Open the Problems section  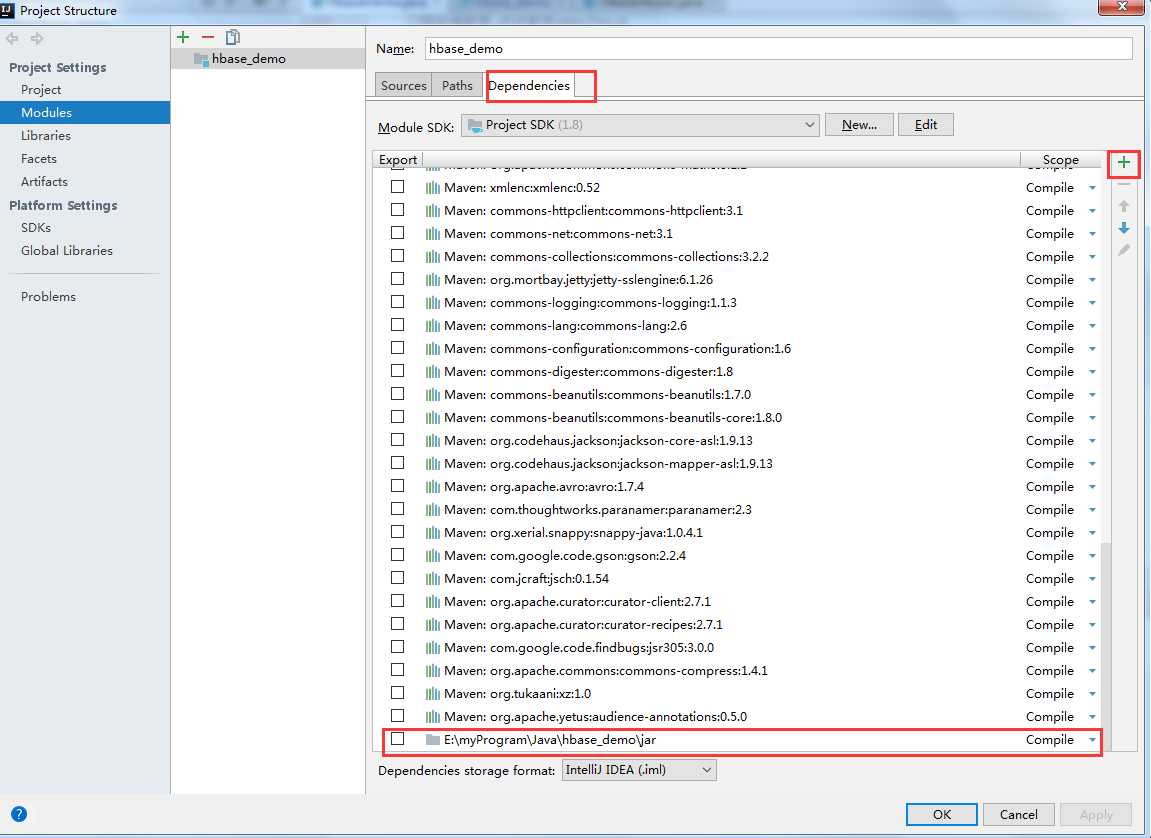(48, 296)
